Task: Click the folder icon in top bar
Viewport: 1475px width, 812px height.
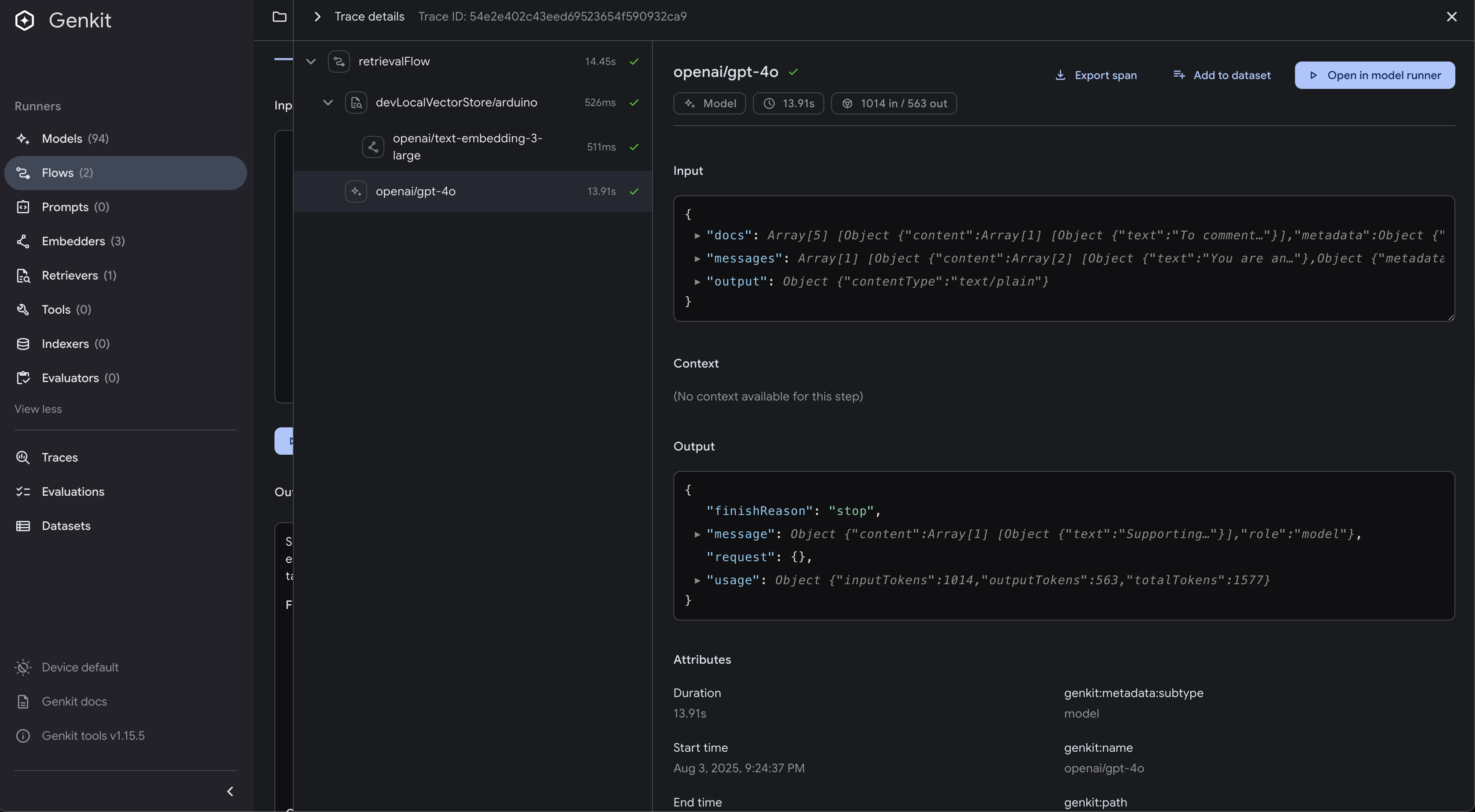Action: point(280,17)
